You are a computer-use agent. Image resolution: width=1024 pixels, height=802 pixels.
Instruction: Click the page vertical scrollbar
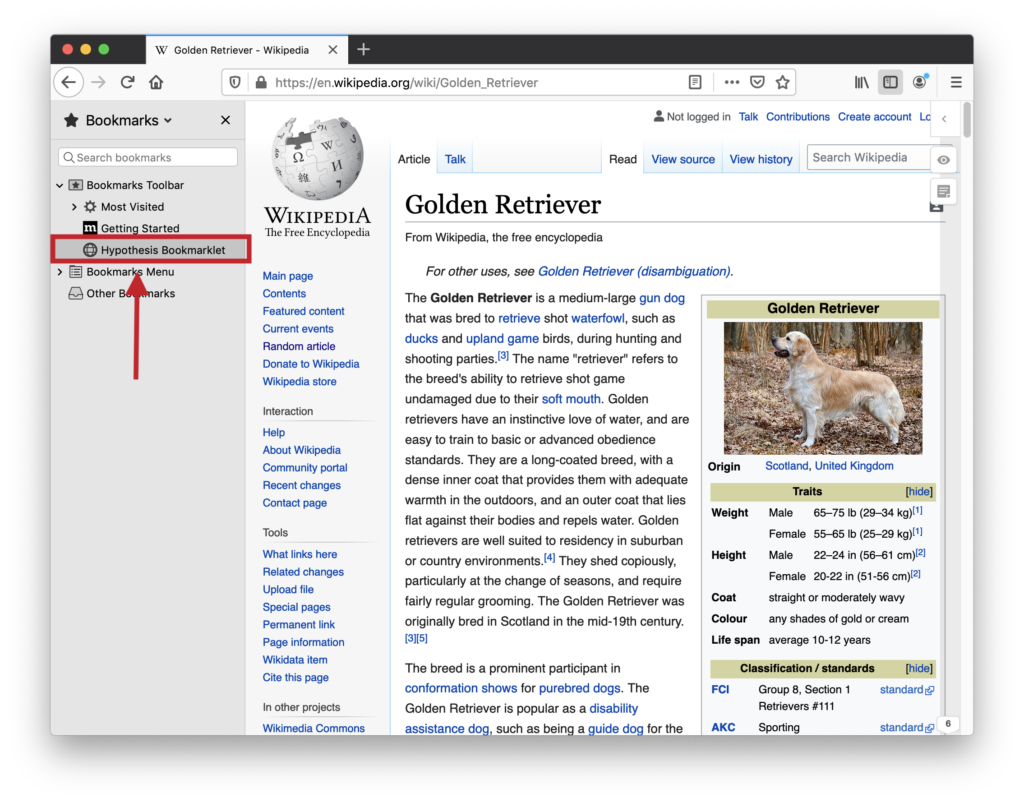tap(967, 120)
